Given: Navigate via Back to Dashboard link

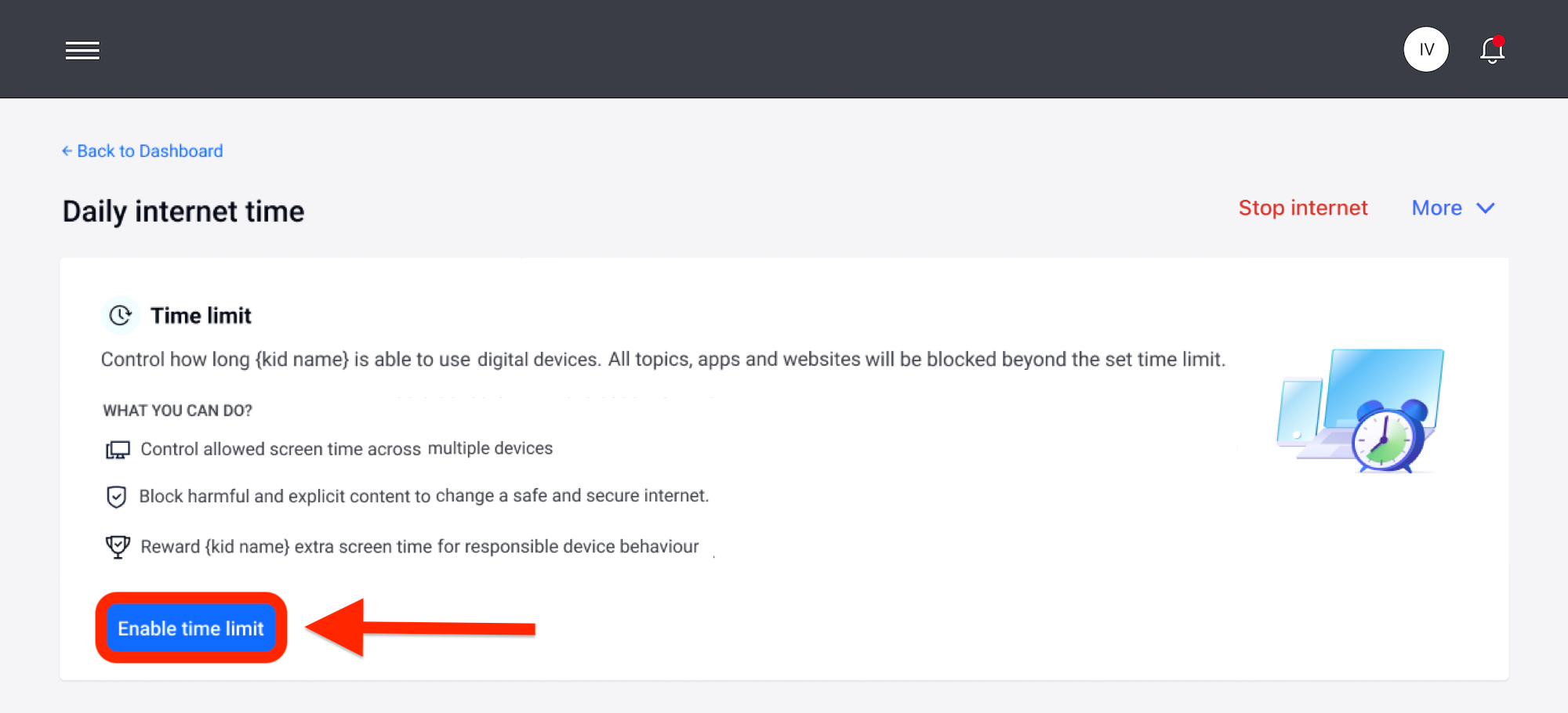Looking at the screenshot, I should pos(149,150).
